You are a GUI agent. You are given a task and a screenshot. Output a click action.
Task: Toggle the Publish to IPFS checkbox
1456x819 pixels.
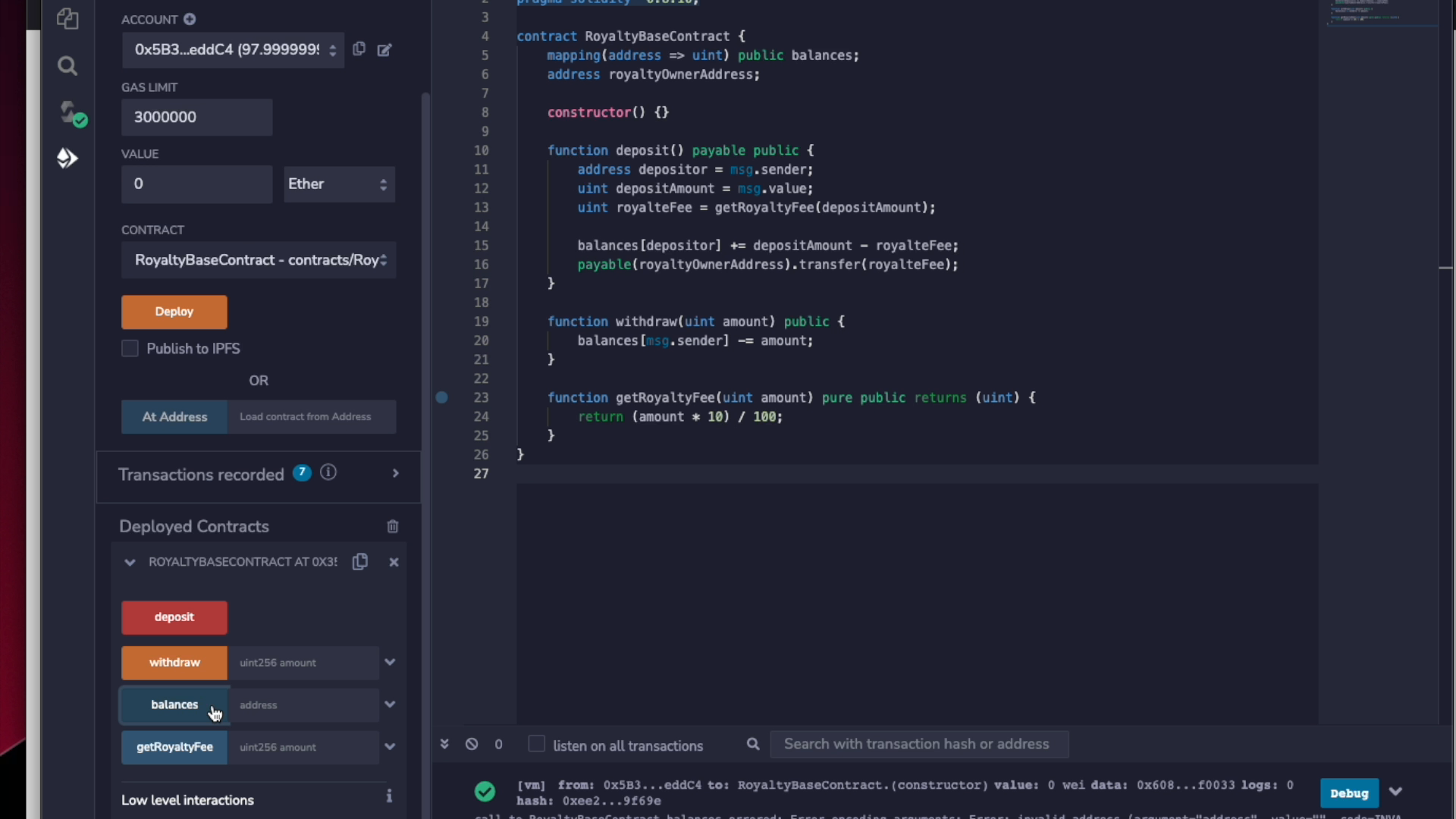point(130,349)
